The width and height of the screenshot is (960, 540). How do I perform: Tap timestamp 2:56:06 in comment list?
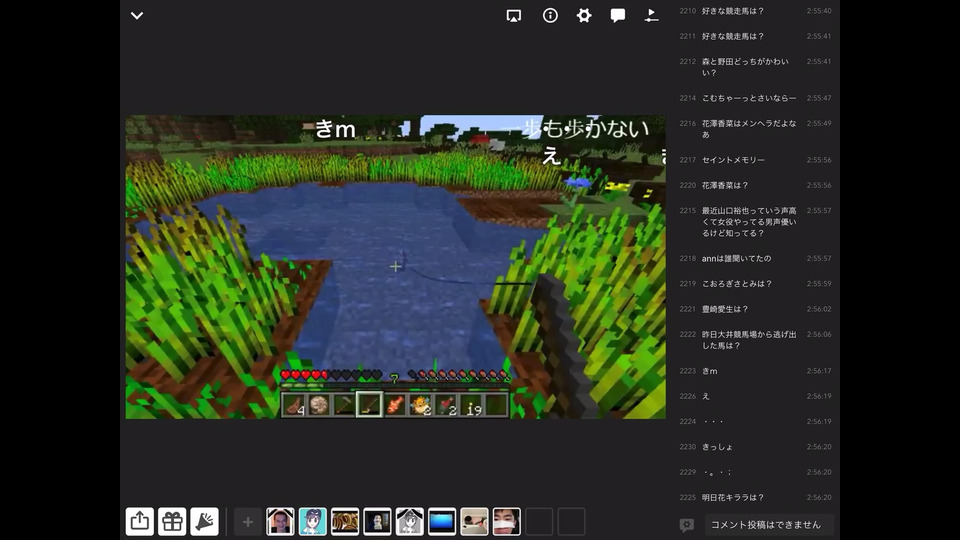(819, 334)
